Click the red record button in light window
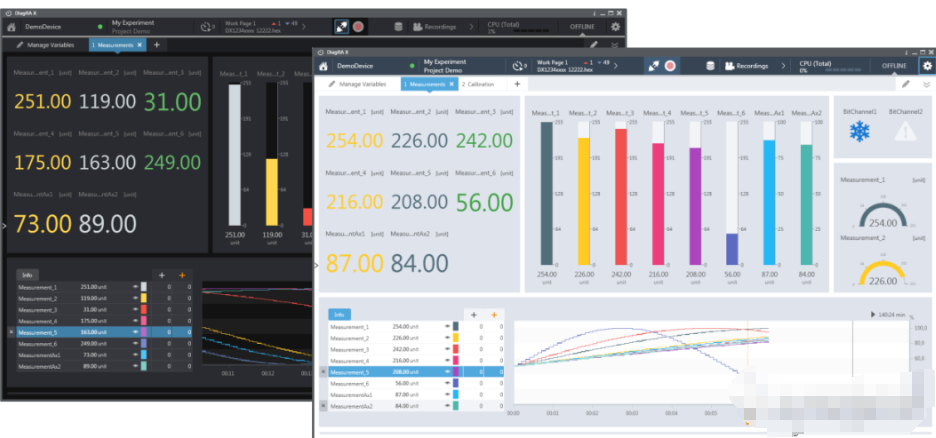This screenshot has height=438, width=936. (x=671, y=65)
